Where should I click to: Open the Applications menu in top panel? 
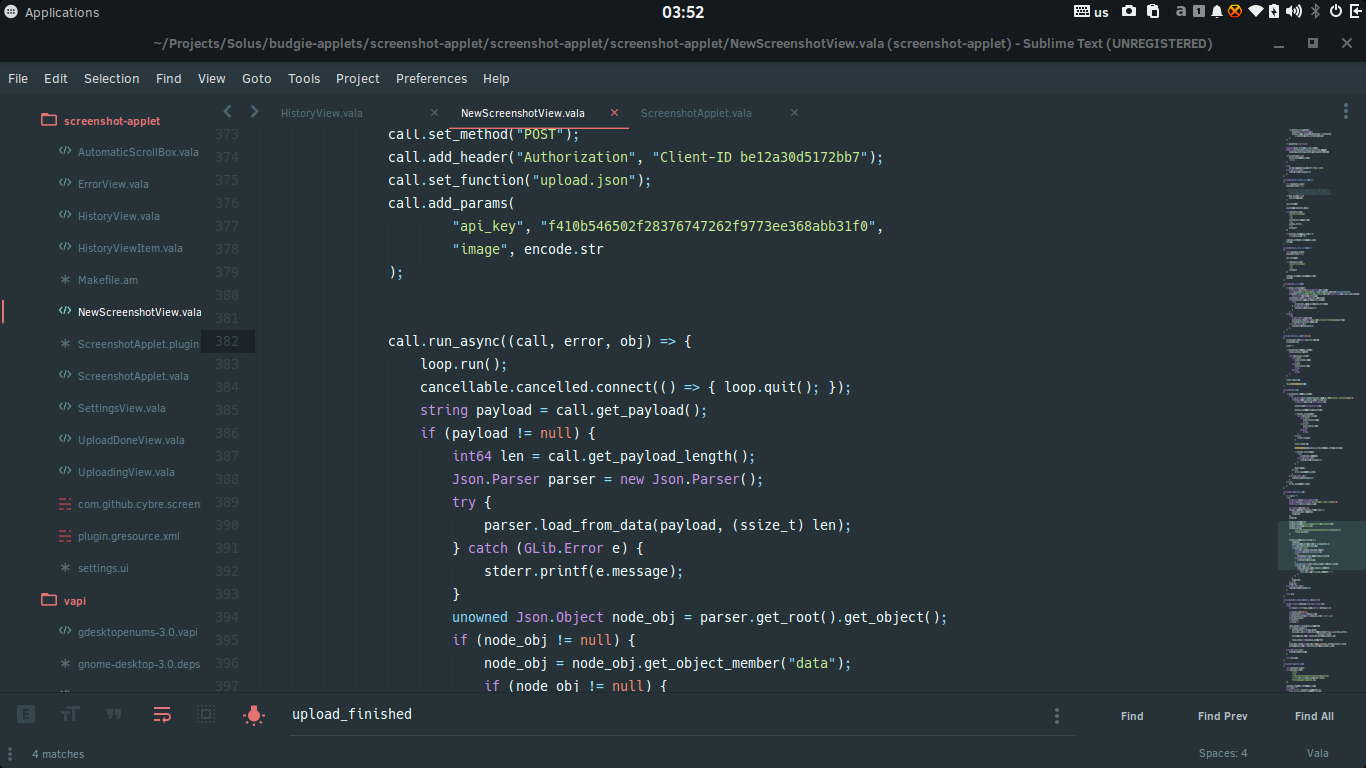point(52,12)
